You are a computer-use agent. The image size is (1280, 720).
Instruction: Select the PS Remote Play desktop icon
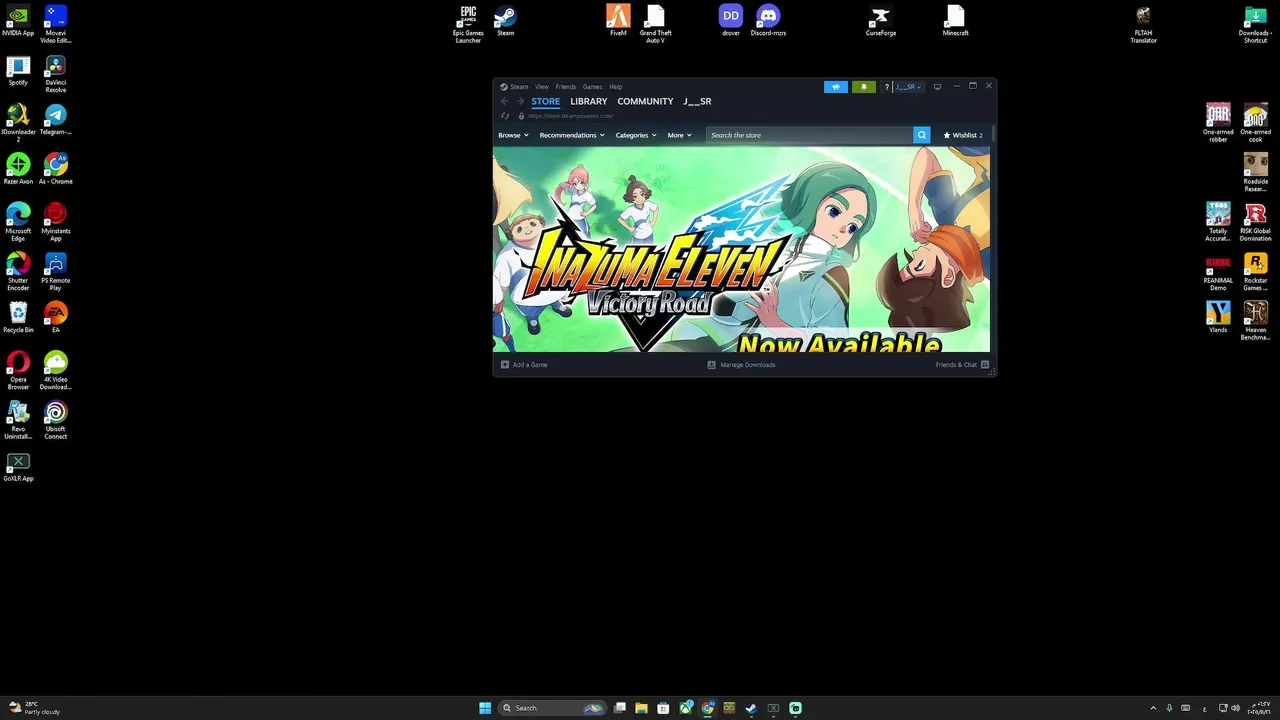click(x=56, y=272)
